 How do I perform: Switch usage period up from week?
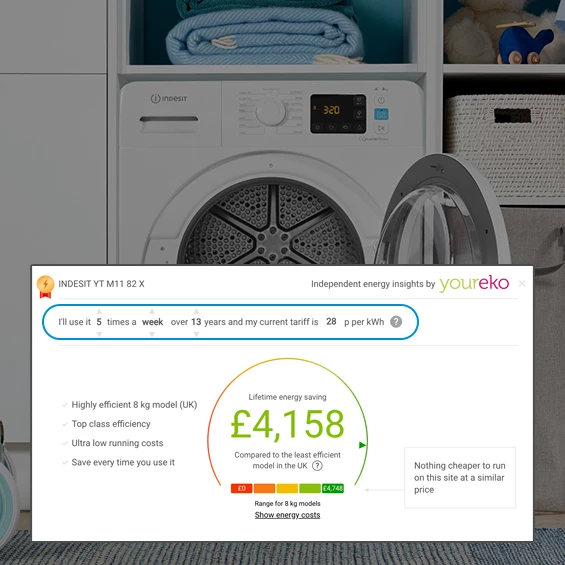tap(152, 311)
